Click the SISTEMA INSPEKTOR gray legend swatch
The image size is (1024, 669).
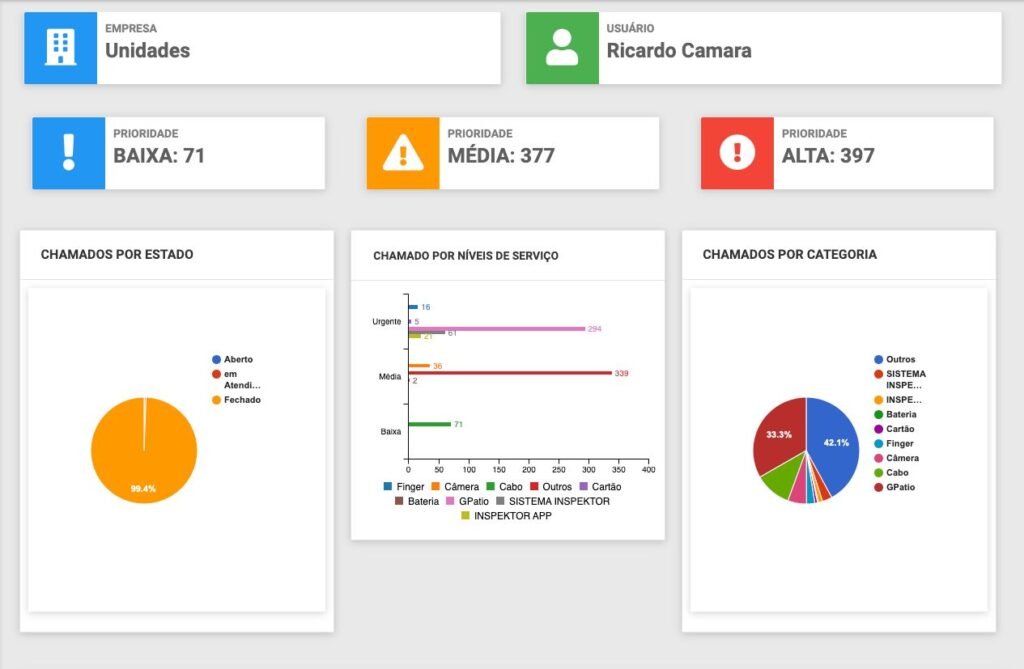[501, 501]
